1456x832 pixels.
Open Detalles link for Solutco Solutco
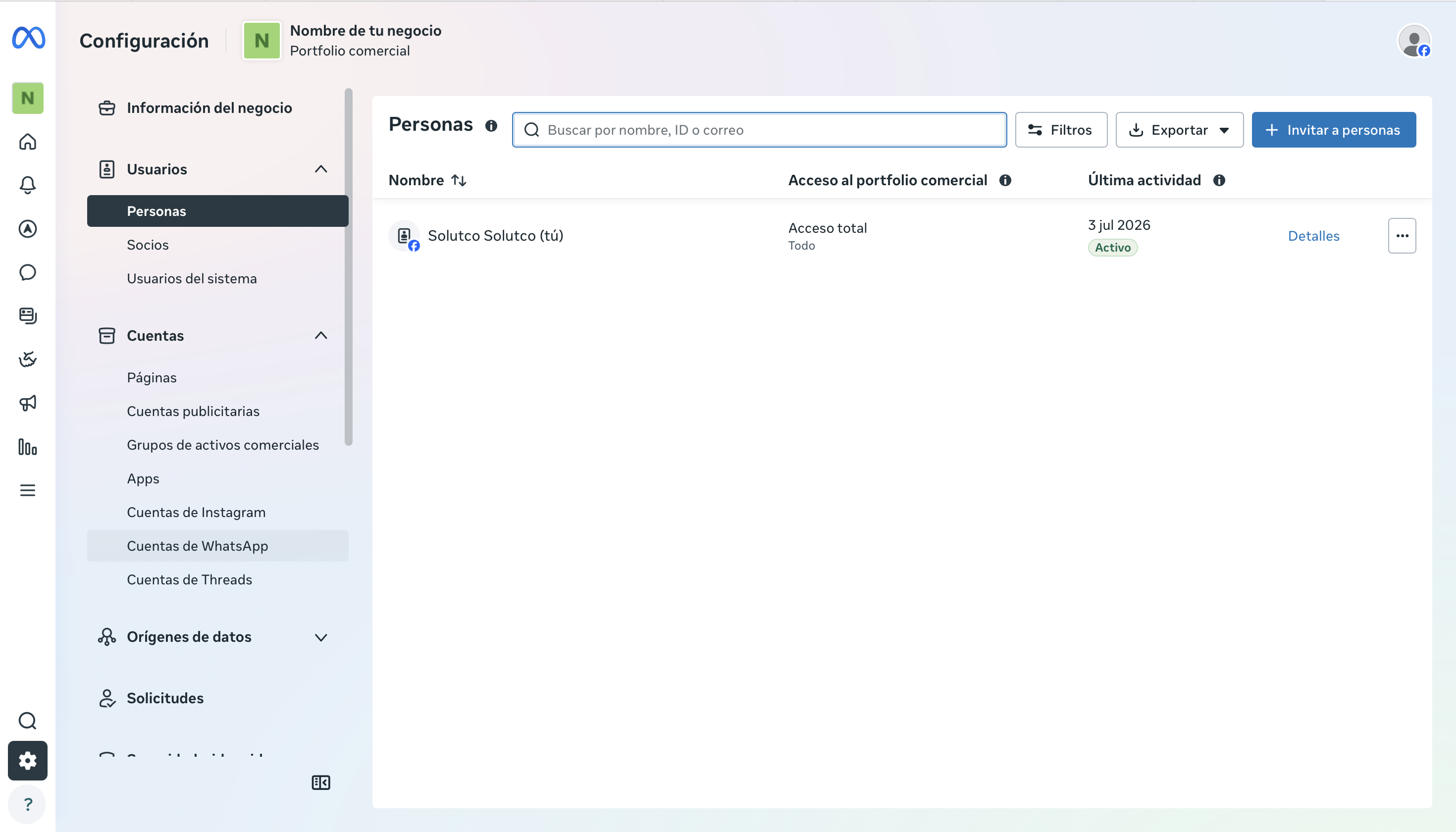(x=1313, y=236)
